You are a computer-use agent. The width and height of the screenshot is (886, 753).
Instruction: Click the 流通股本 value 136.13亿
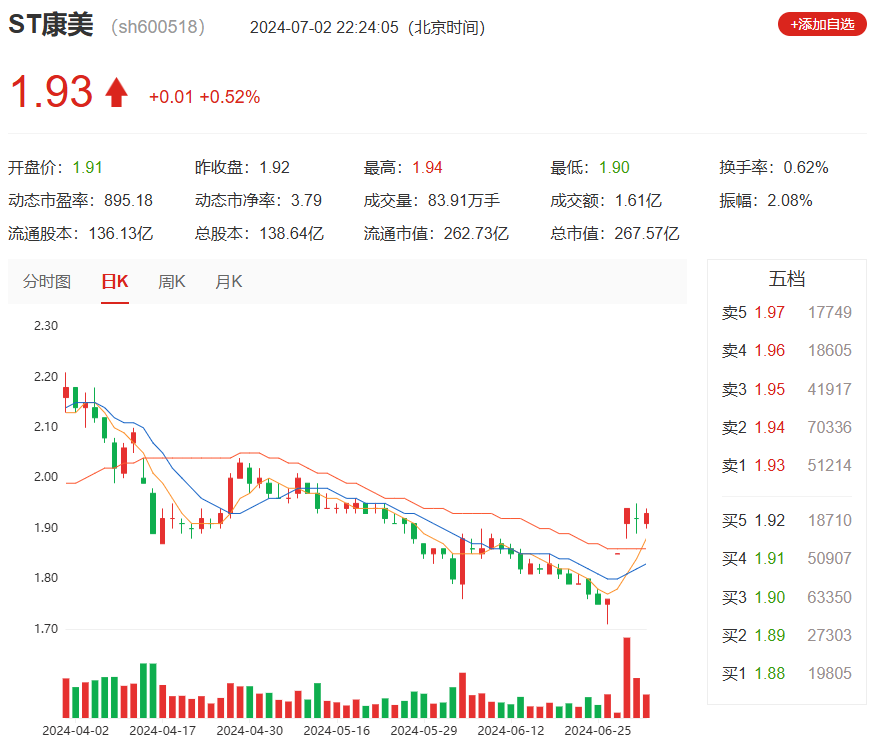121,233
